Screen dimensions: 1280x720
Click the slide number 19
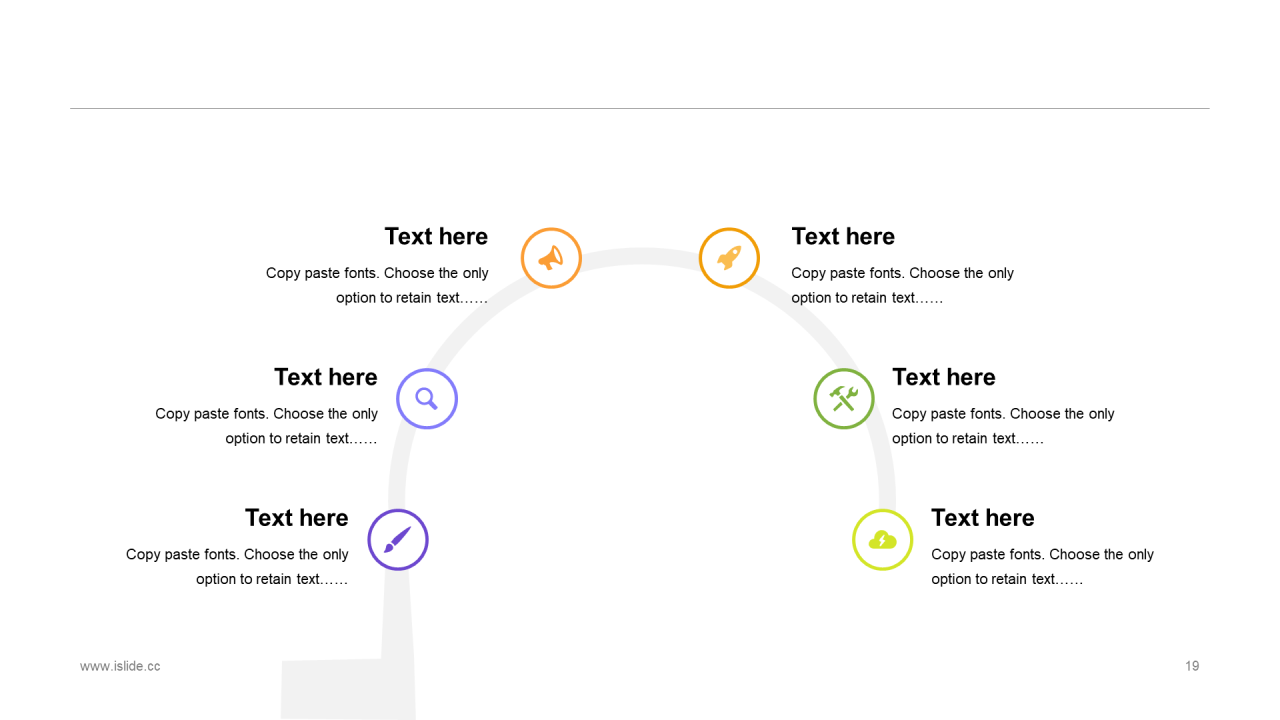pos(1192,666)
